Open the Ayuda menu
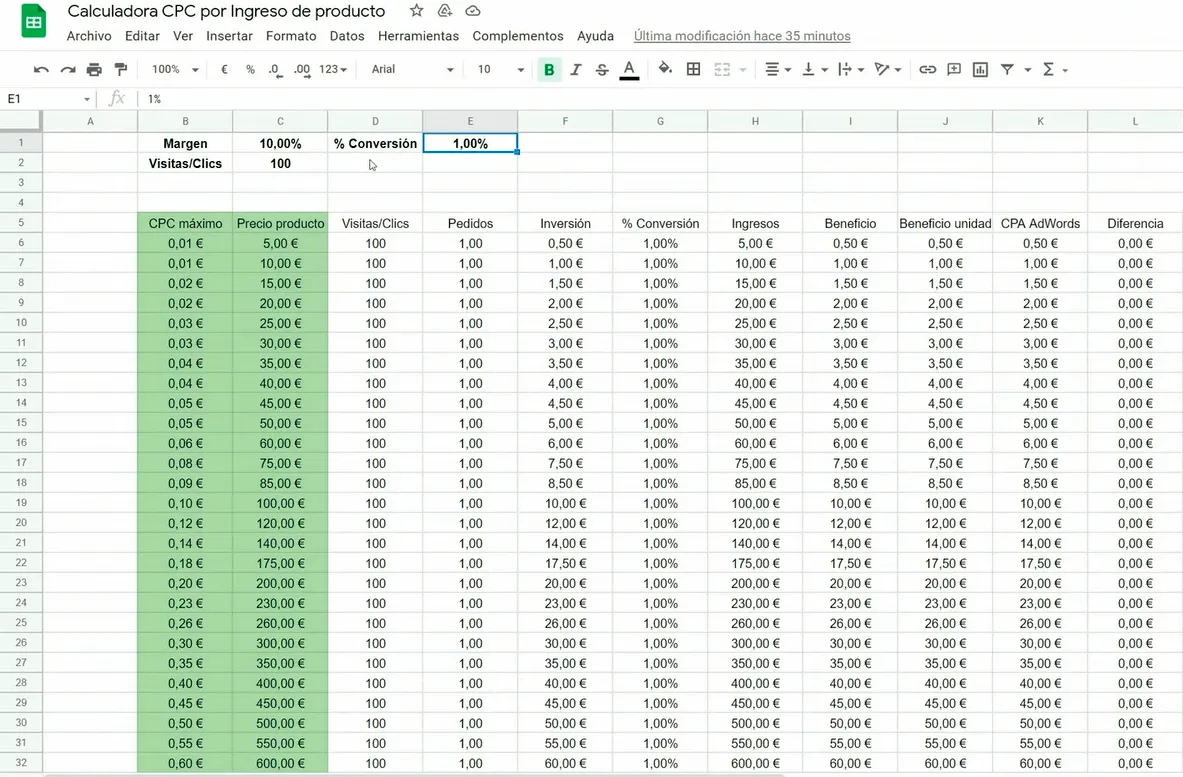The image size is (1183, 777). click(595, 35)
